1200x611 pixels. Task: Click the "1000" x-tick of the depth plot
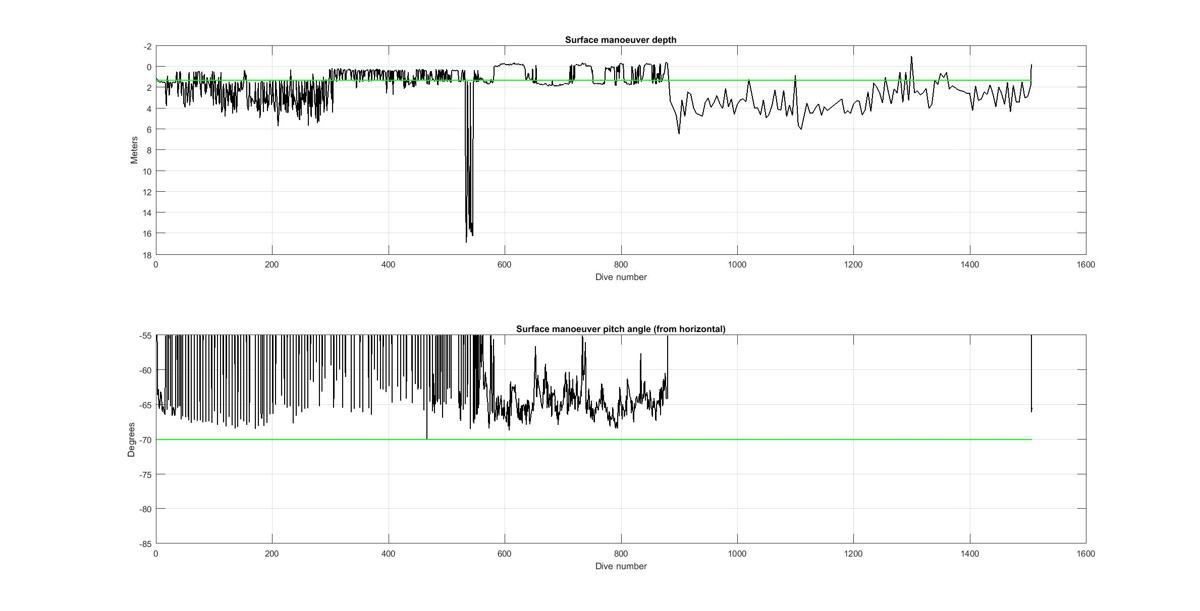[737, 265]
